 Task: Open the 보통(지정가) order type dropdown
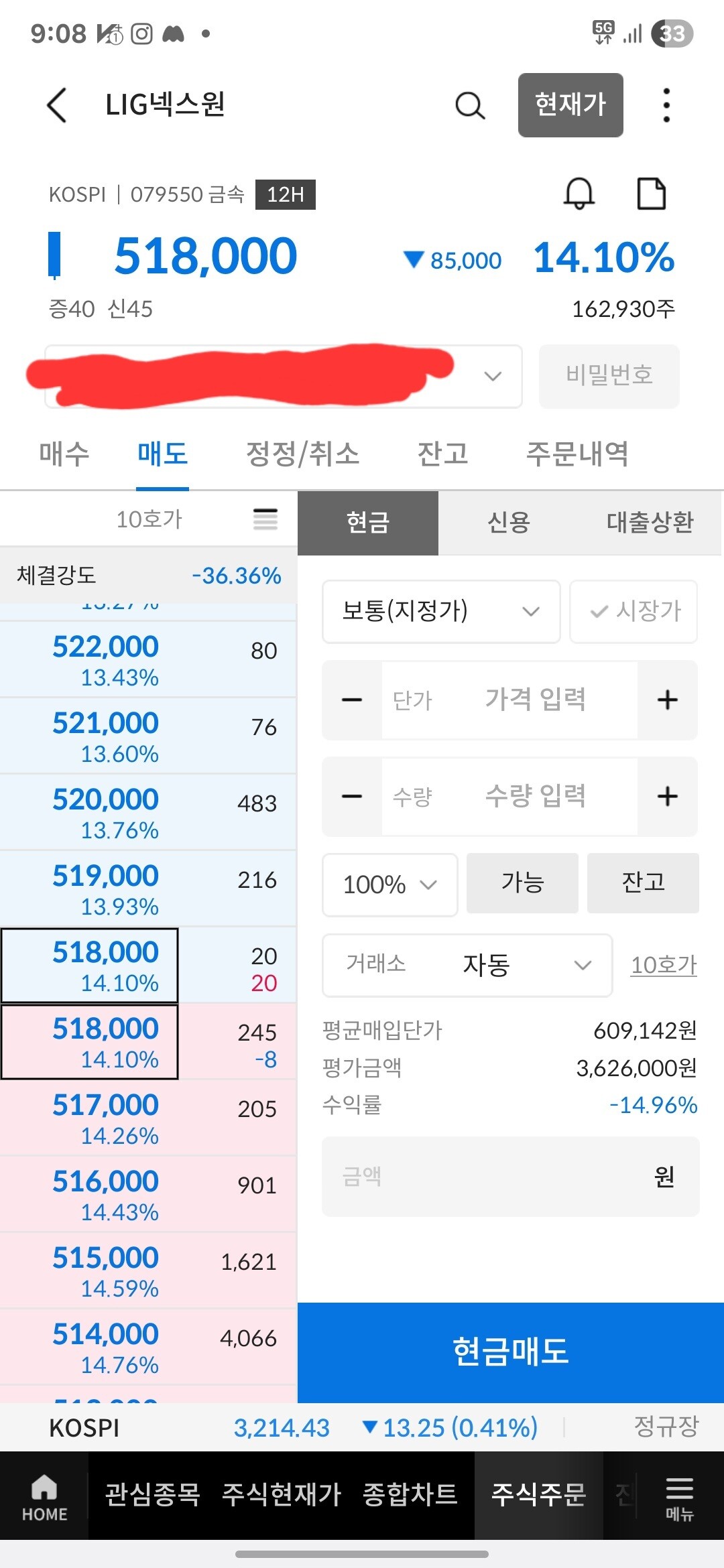point(441,611)
